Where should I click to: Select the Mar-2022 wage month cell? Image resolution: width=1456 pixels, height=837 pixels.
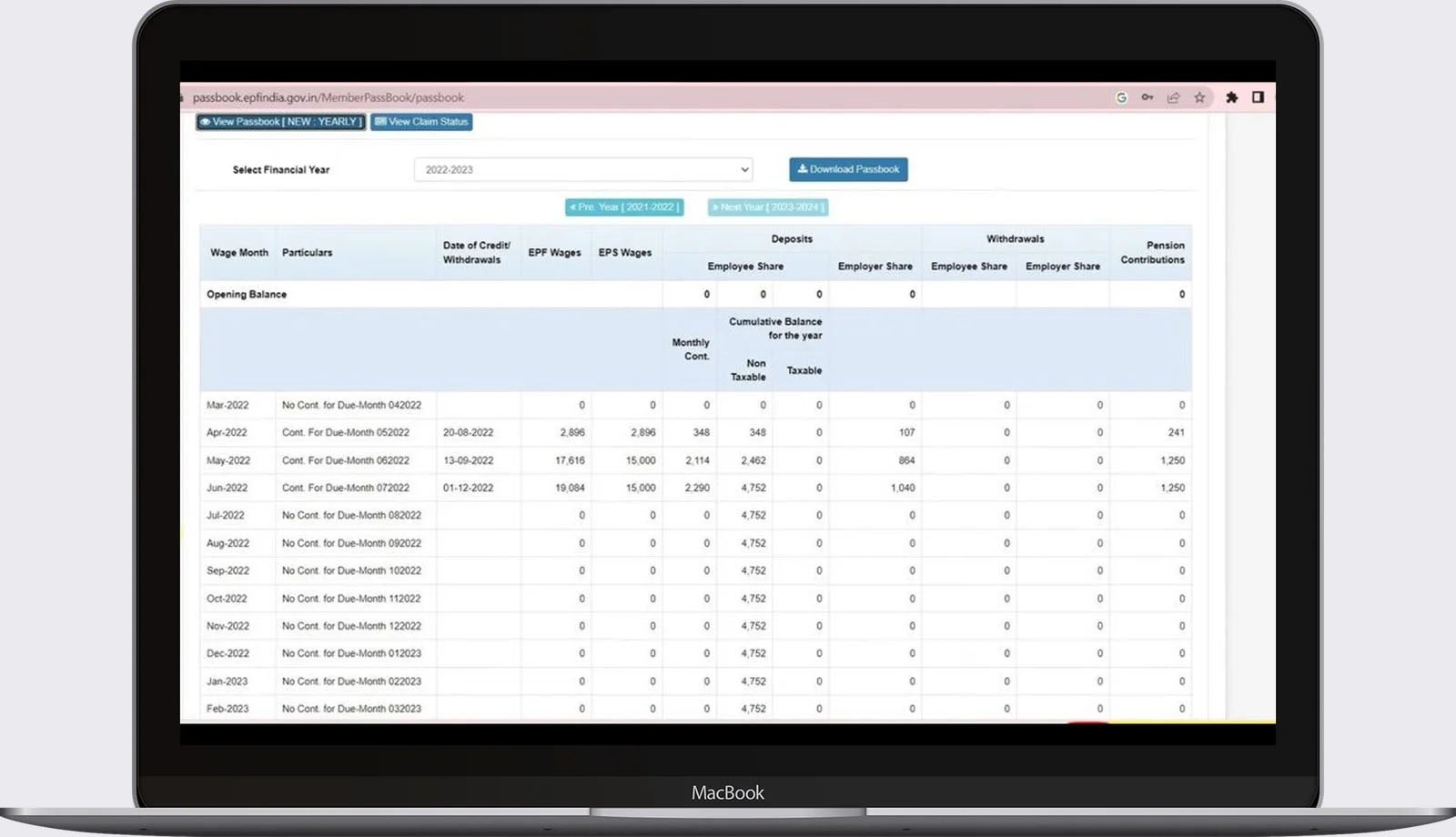point(227,406)
